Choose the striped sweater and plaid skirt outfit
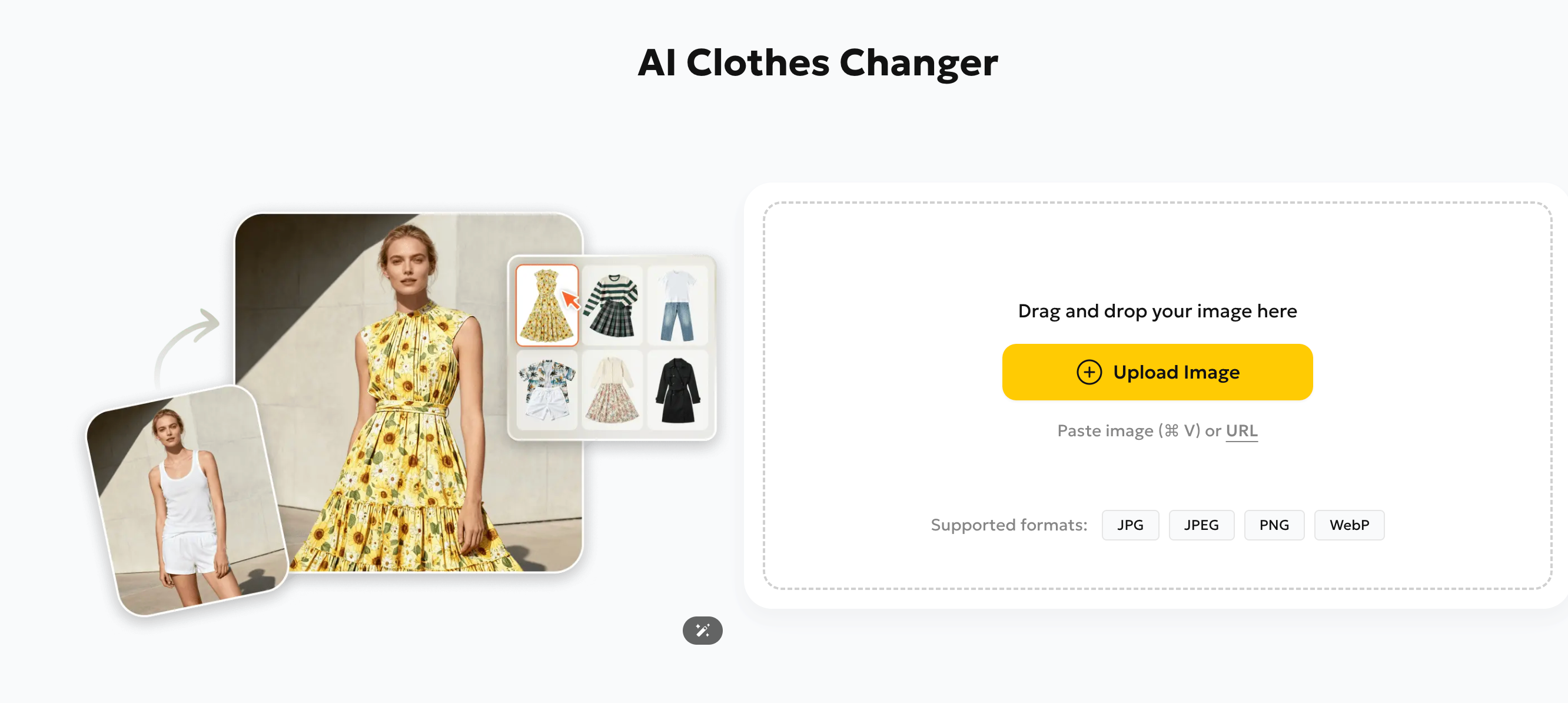Image resolution: width=1568 pixels, height=703 pixels. [x=612, y=305]
